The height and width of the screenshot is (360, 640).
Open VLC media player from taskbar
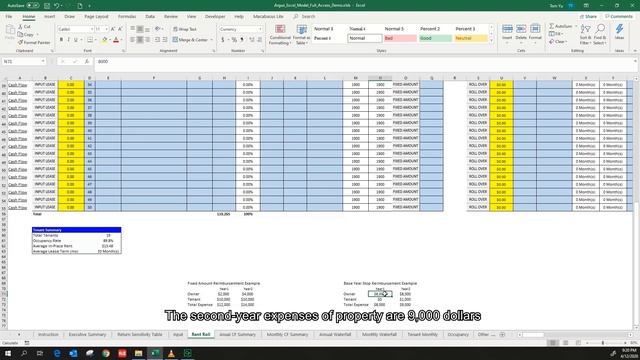171,353
